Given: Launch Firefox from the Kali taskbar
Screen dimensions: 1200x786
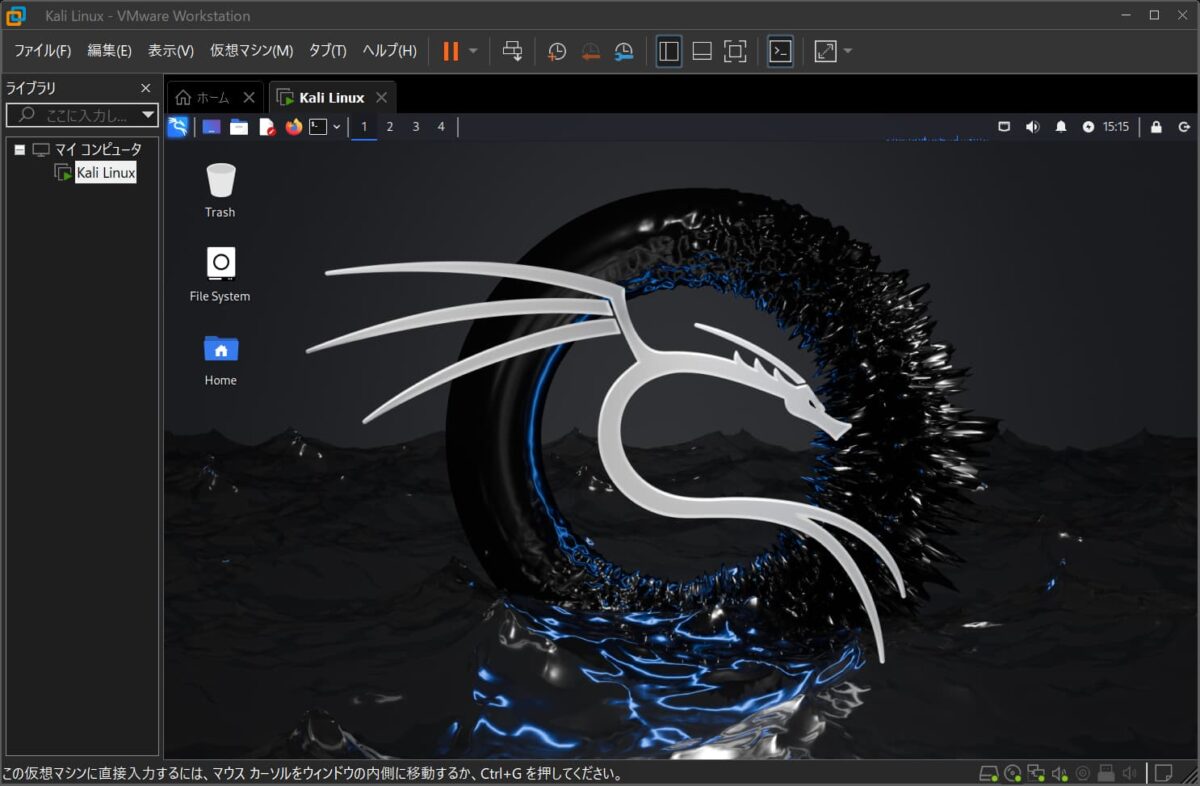Looking at the screenshot, I should point(294,126).
